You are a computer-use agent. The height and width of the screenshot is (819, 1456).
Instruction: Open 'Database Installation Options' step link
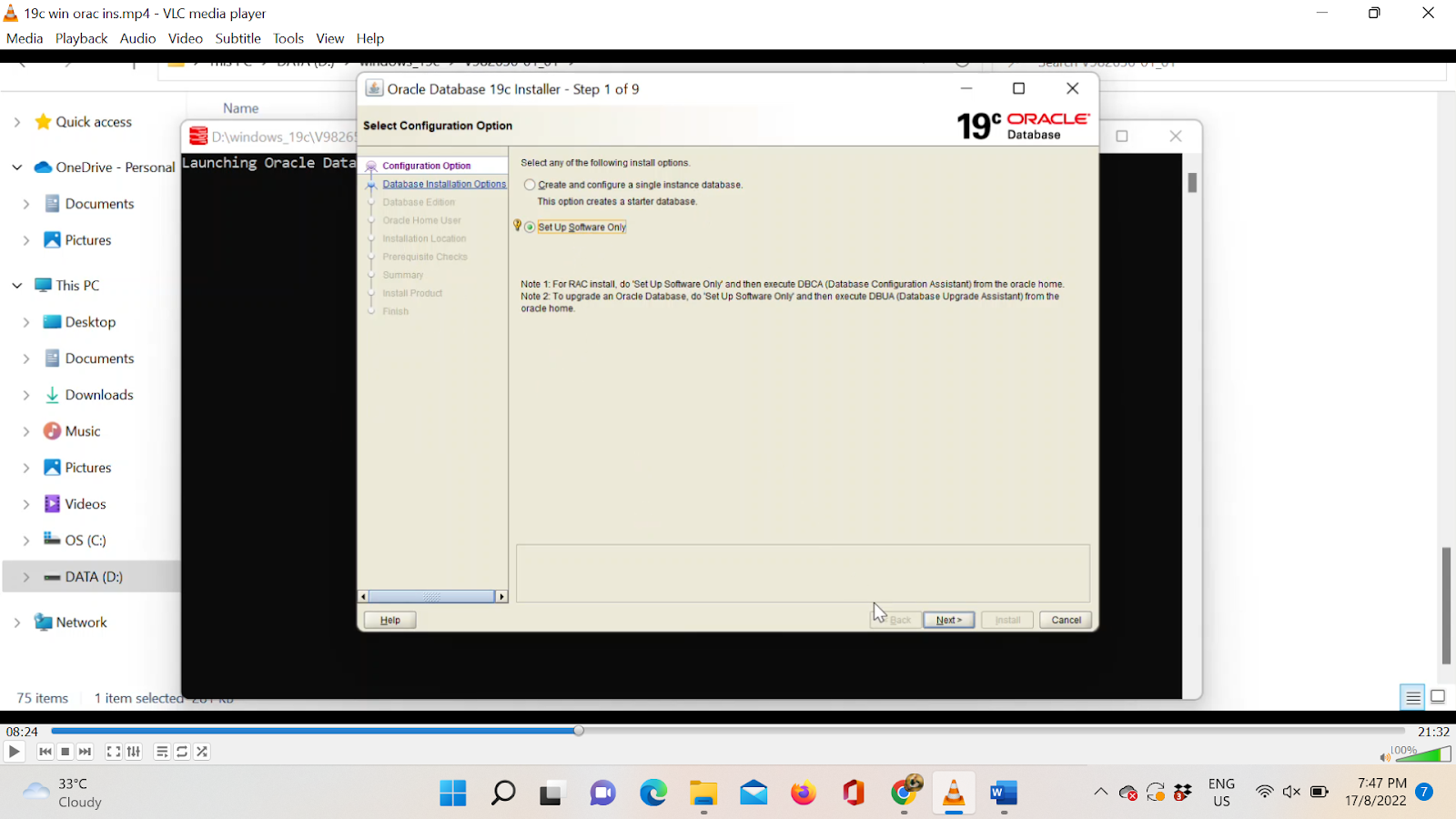click(x=444, y=184)
